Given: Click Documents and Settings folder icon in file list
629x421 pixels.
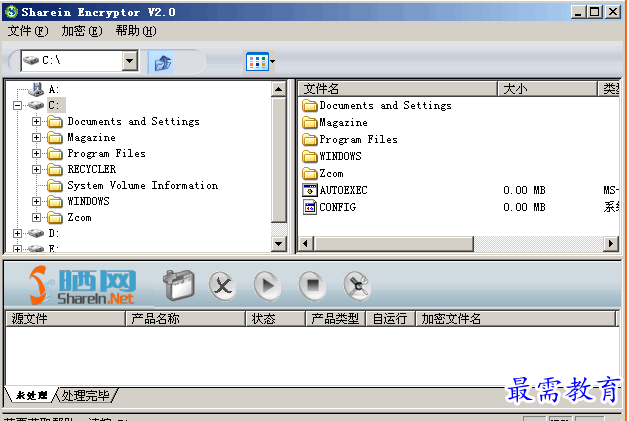Looking at the screenshot, I should pos(309,106).
